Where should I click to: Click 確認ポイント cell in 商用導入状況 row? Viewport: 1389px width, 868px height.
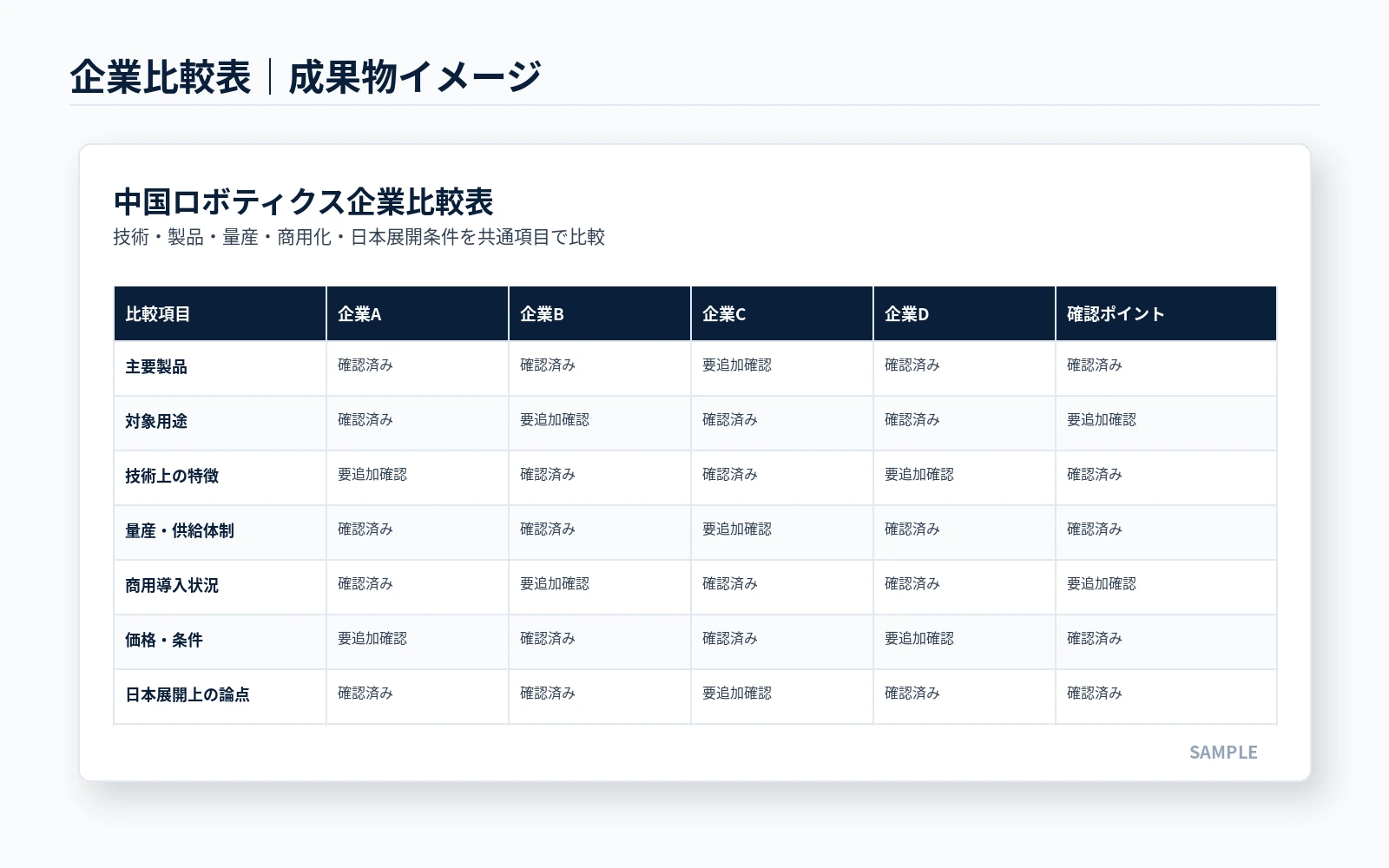[1166, 587]
